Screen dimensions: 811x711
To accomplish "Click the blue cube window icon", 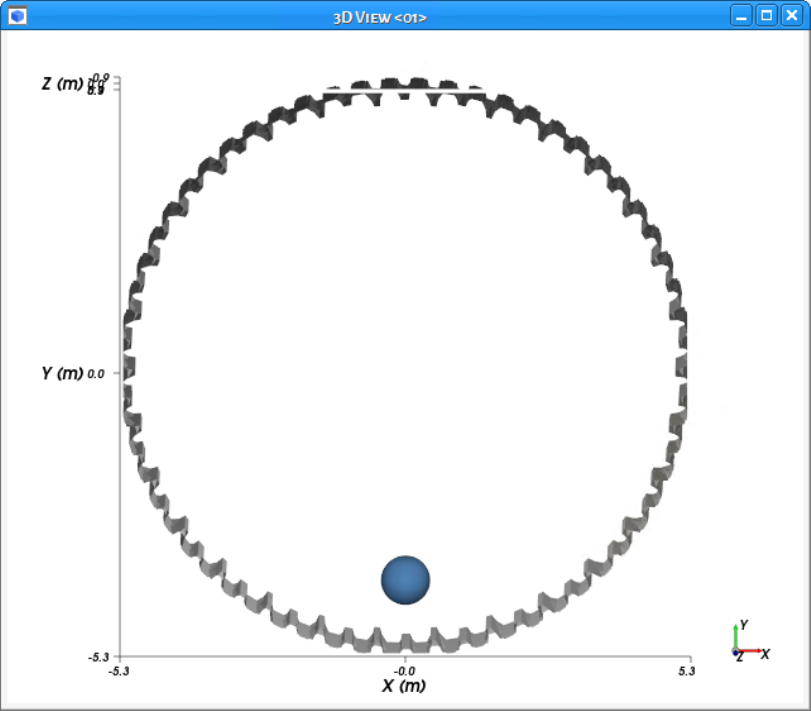I will coord(18,16).
